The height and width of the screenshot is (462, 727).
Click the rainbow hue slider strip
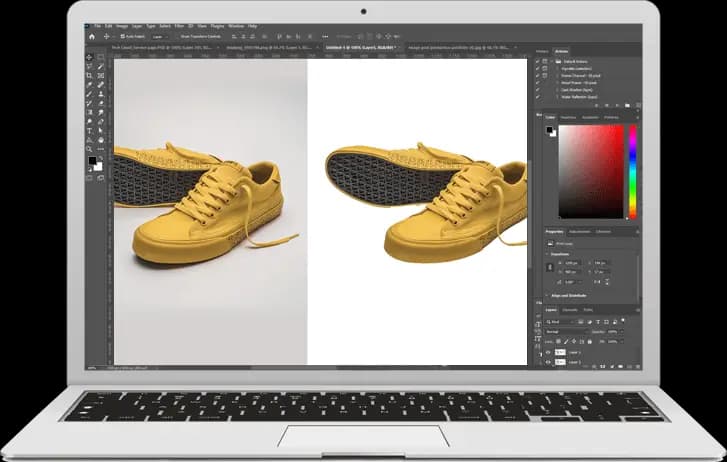[x=632, y=172]
